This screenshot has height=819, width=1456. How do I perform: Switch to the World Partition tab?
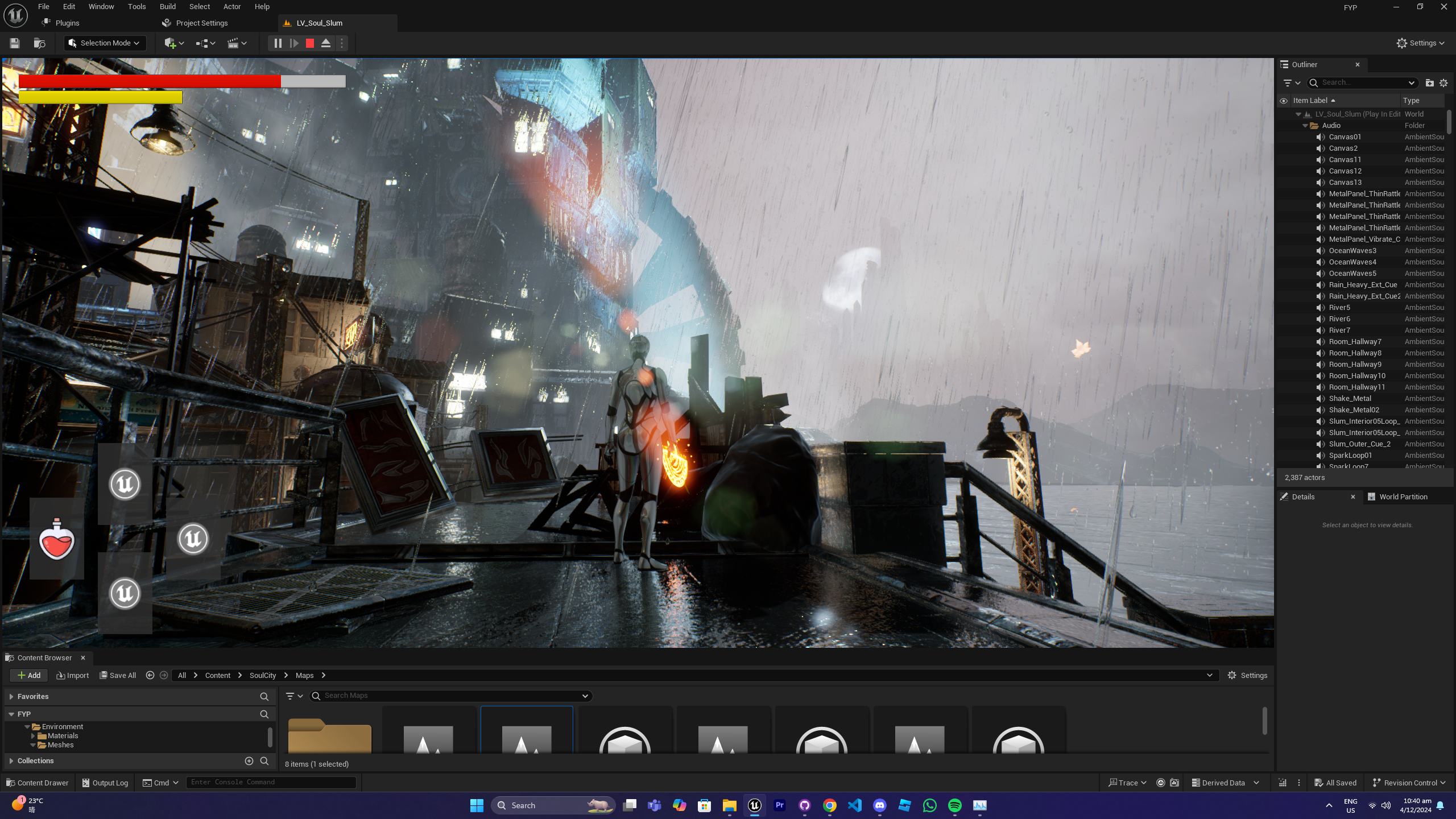[x=1403, y=497]
